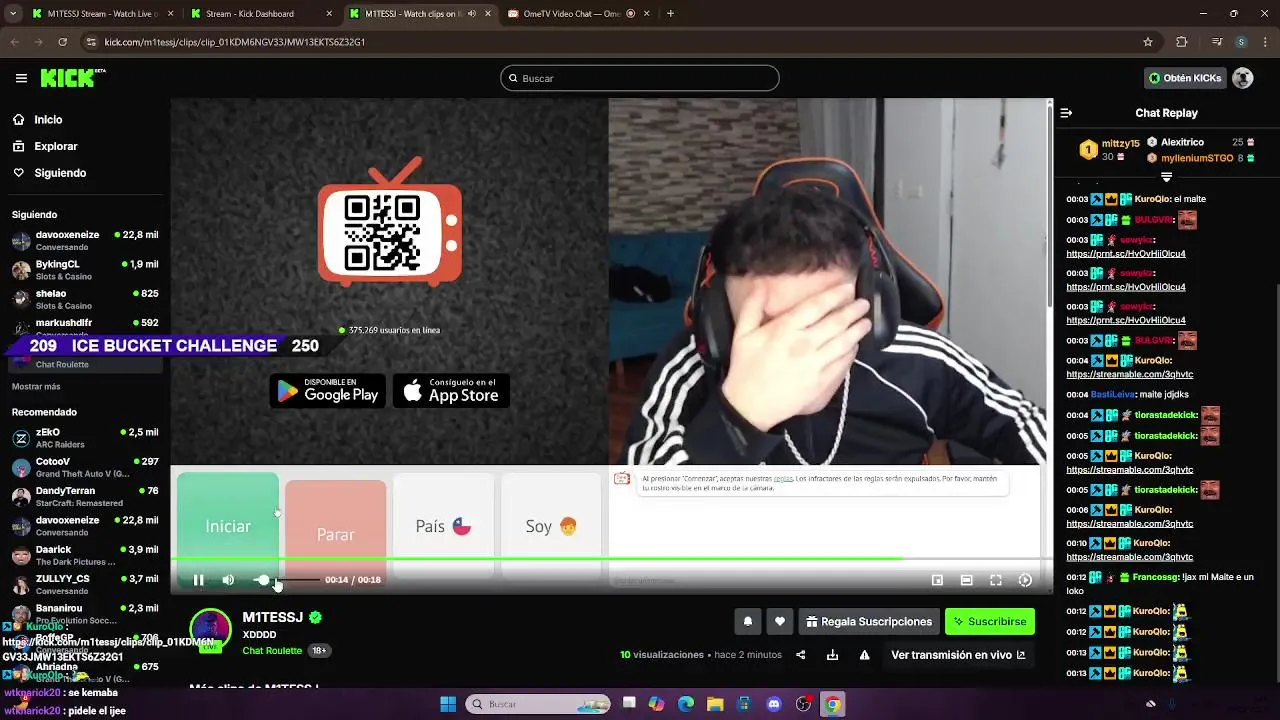Open BykingCL channel in sidebar

[x=84, y=270]
